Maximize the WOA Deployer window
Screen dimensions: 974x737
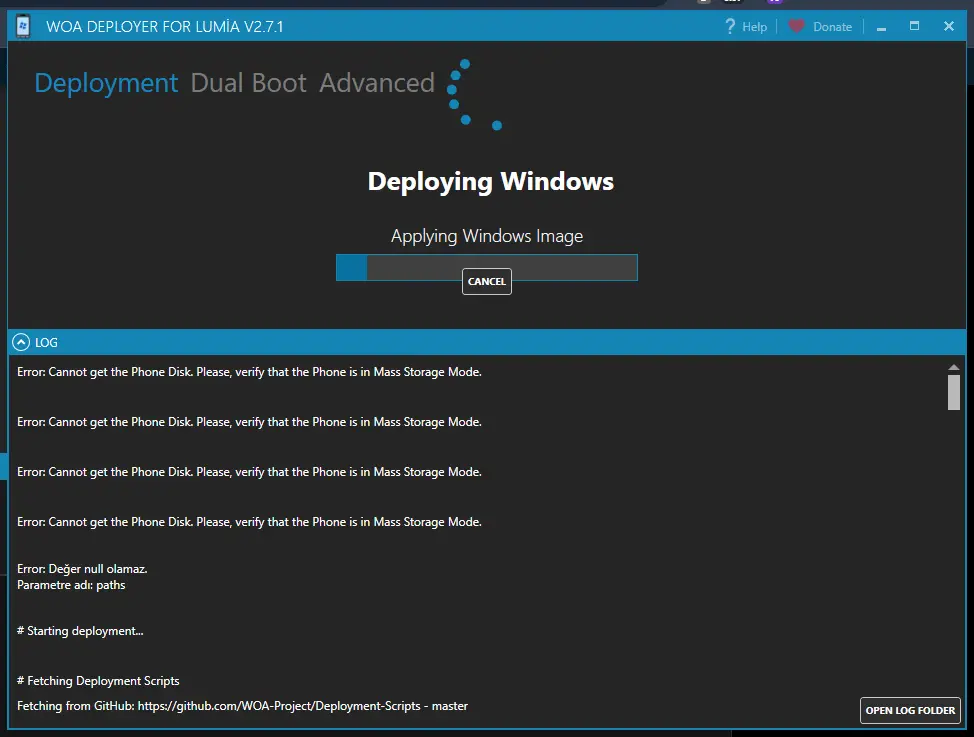[914, 26]
